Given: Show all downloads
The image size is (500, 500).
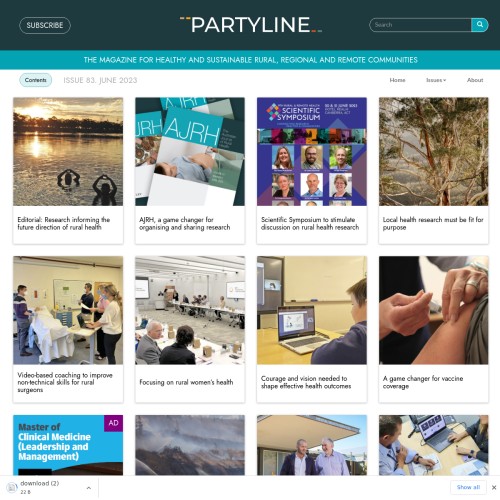Looking at the screenshot, I should click(468, 487).
